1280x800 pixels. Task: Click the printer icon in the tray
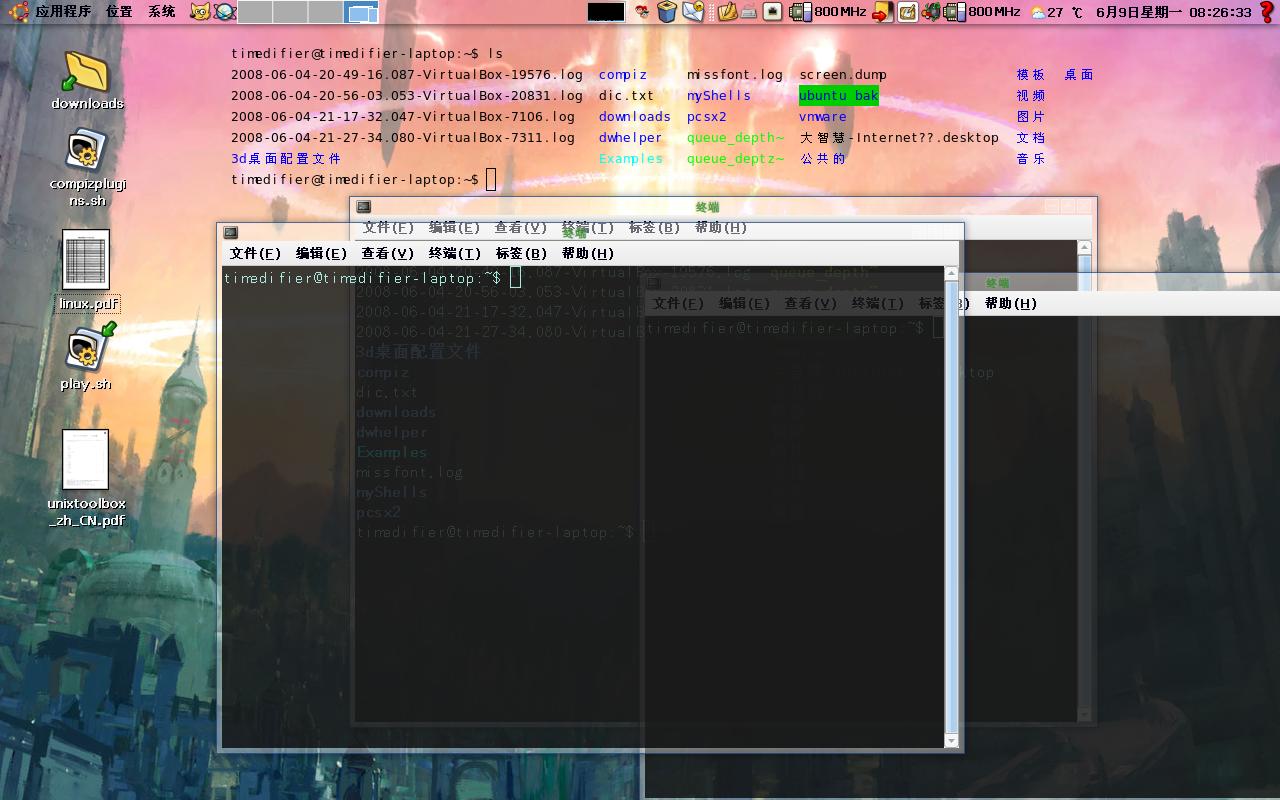coord(747,12)
